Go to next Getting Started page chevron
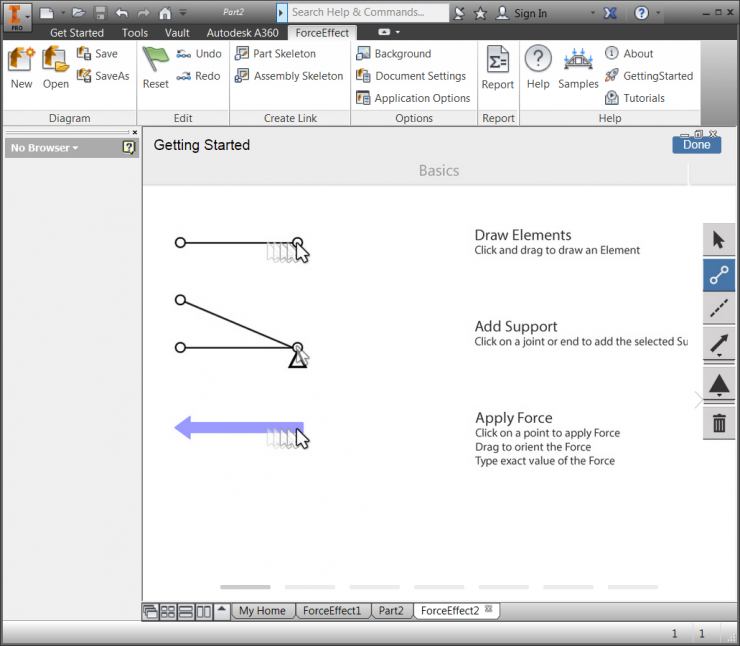 pyautogui.click(x=698, y=400)
